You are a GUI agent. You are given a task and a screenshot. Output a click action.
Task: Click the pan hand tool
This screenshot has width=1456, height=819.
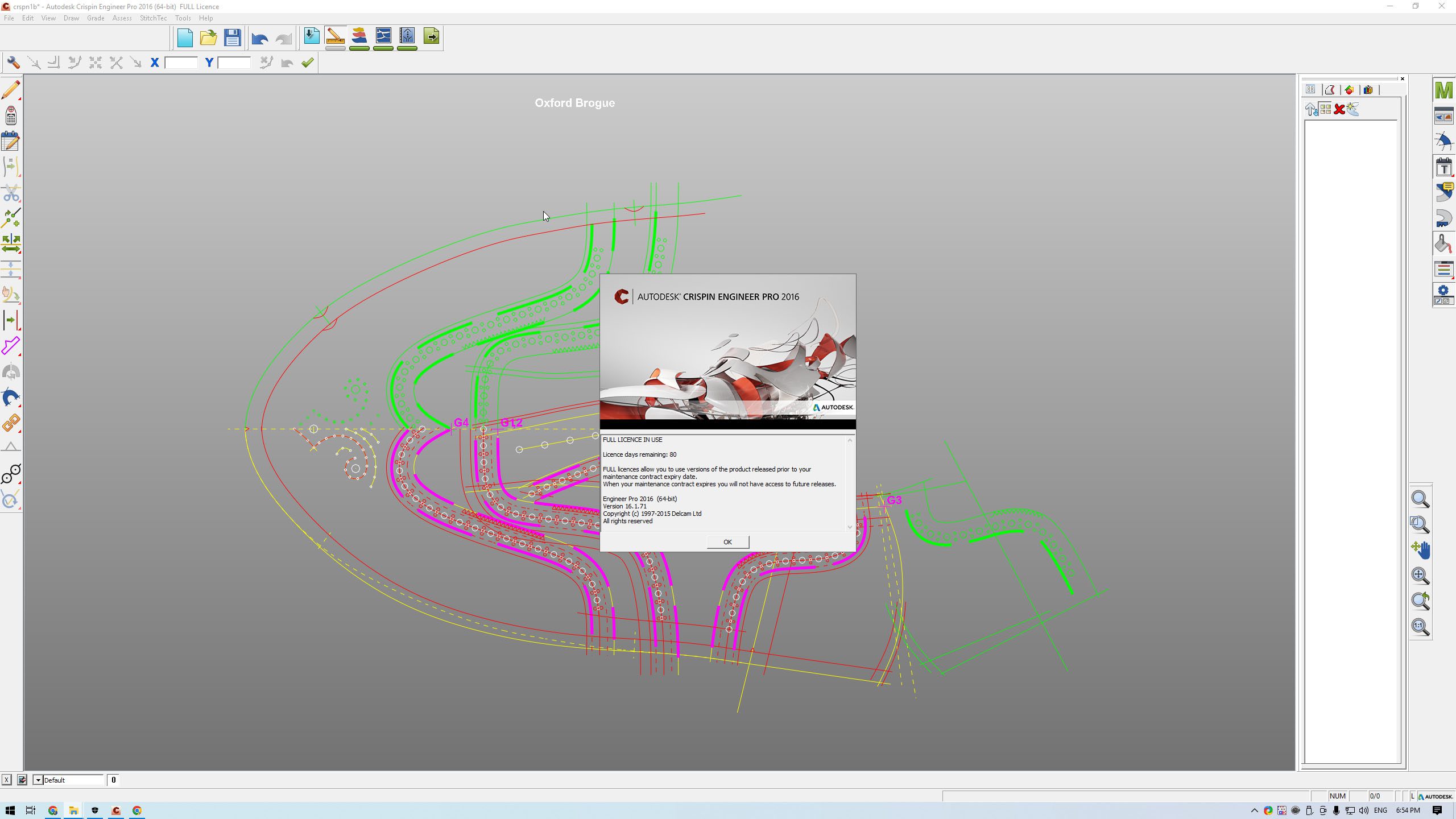click(1420, 549)
